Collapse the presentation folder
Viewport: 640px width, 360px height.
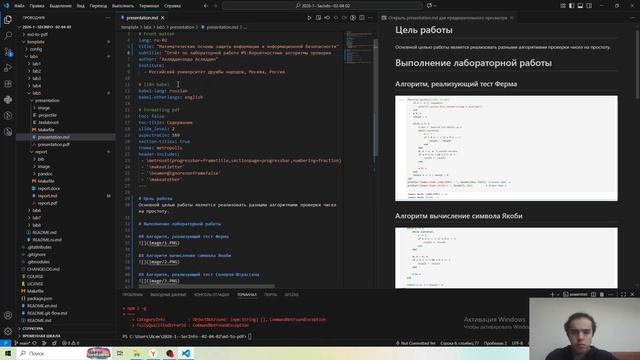pyautogui.click(x=47, y=100)
